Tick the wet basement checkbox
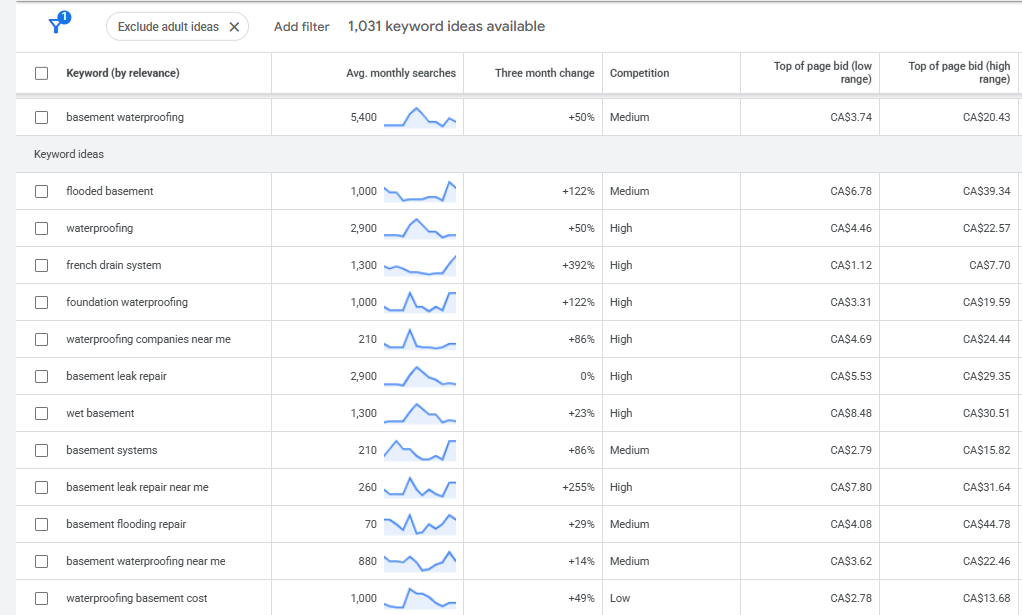 [41, 413]
